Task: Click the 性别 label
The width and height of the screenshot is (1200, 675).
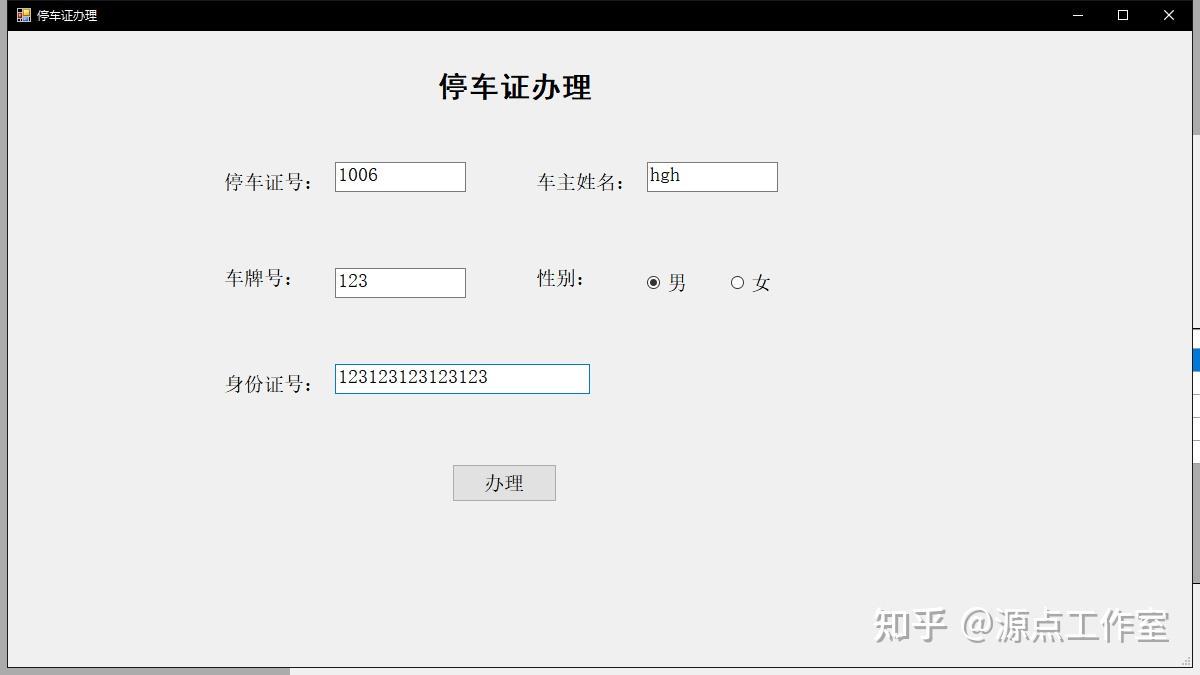Action: 561,278
